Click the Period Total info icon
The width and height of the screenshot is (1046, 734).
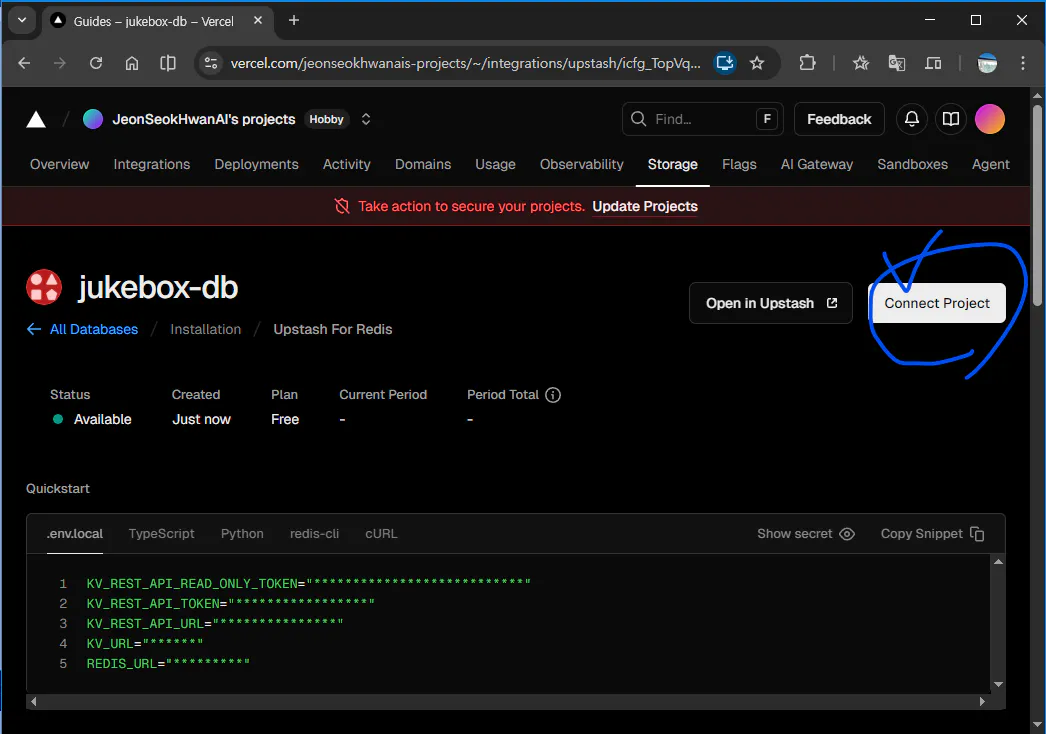pyautogui.click(x=553, y=395)
